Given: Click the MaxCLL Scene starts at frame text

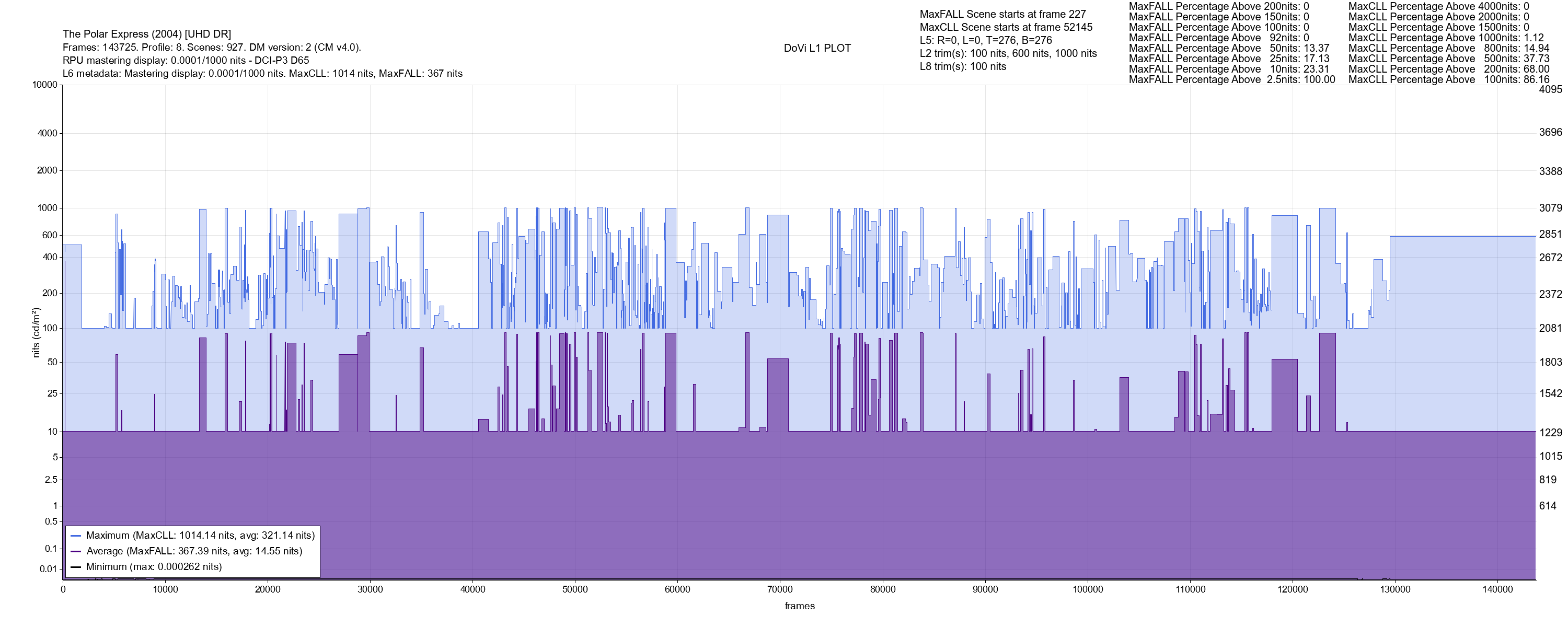Looking at the screenshot, I should tap(1006, 27).
